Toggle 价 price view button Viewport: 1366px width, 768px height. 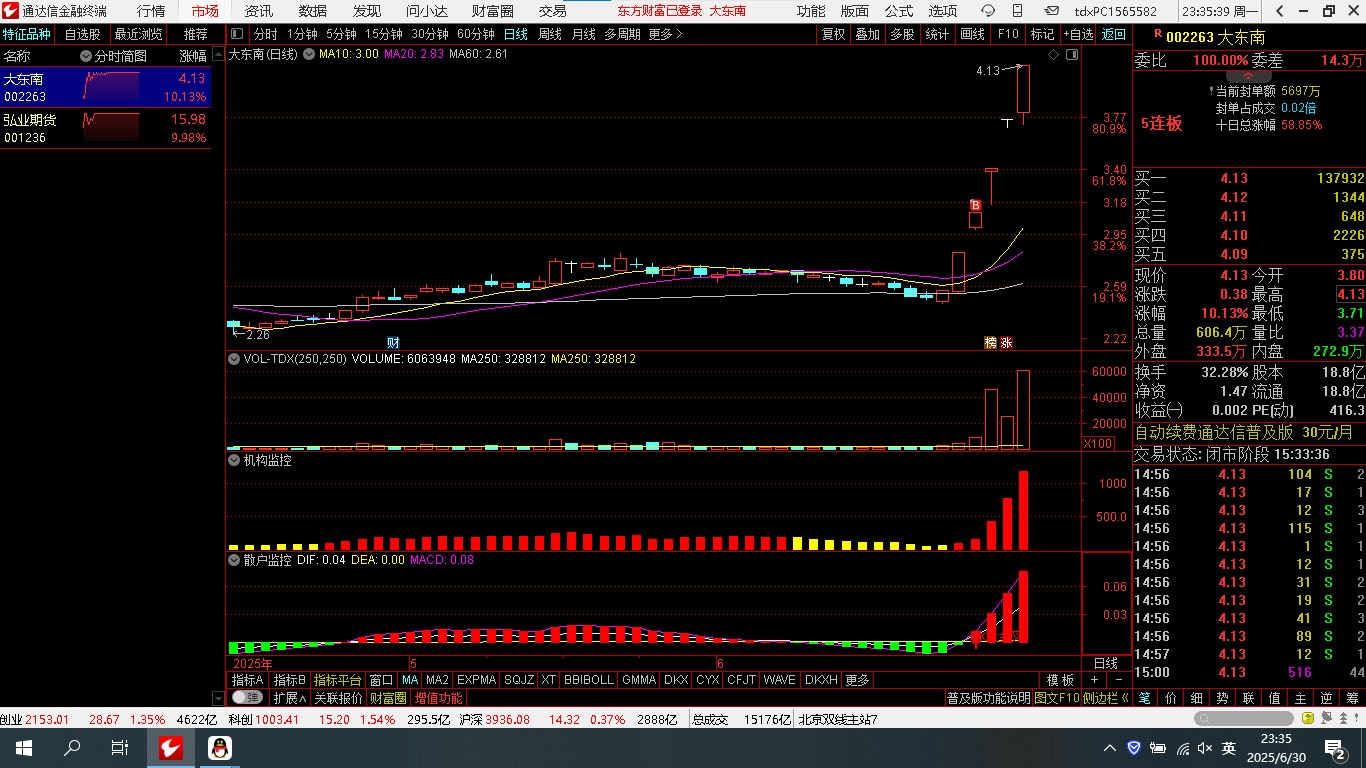click(1170, 698)
